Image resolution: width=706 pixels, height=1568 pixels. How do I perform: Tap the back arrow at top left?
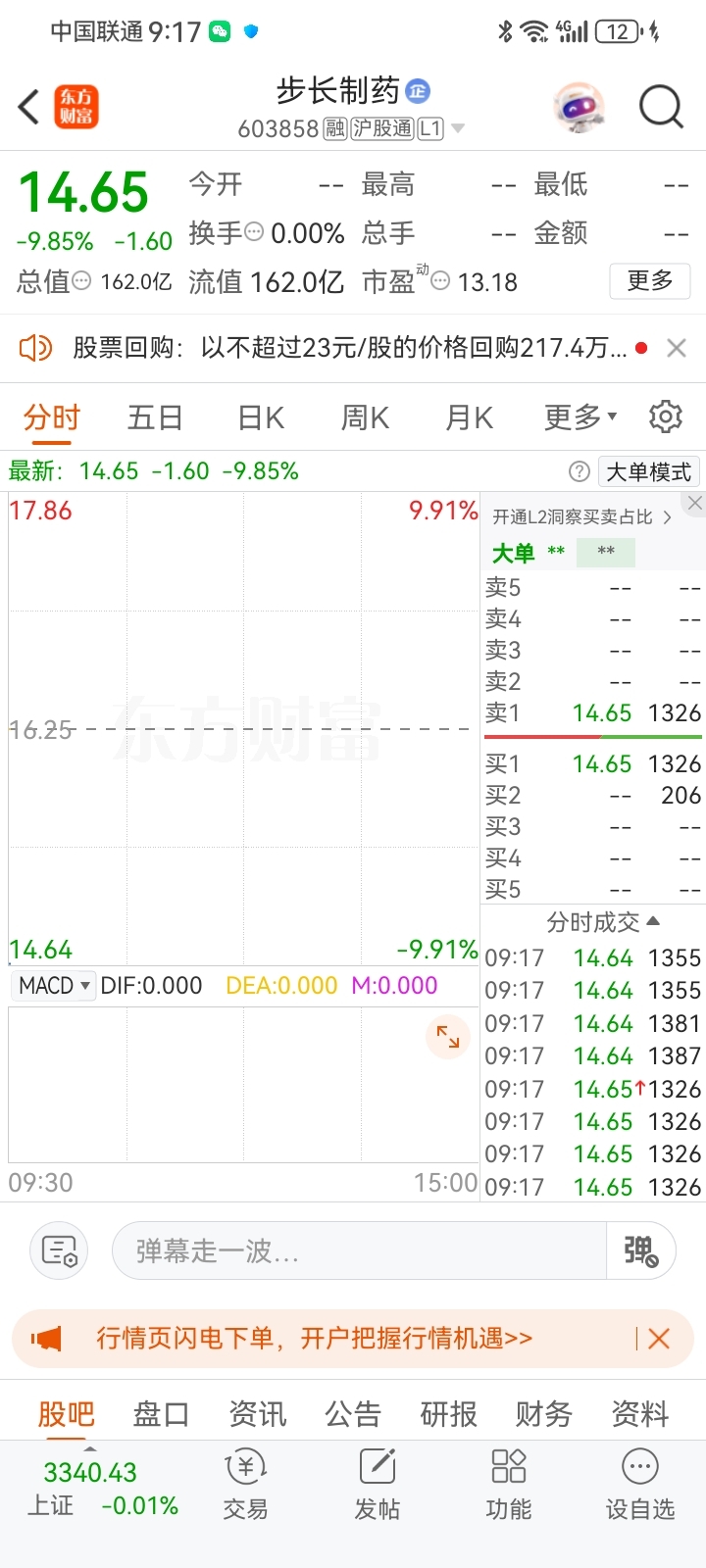click(x=29, y=107)
